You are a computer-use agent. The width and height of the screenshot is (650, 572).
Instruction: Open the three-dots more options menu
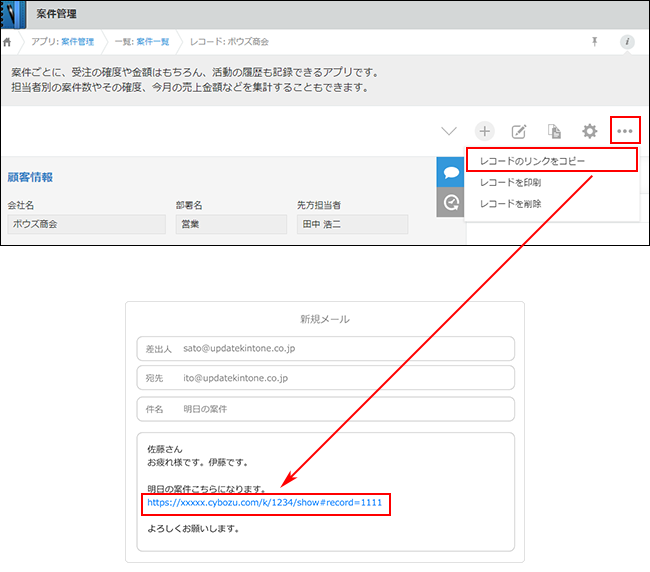click(x=625, y=131)
